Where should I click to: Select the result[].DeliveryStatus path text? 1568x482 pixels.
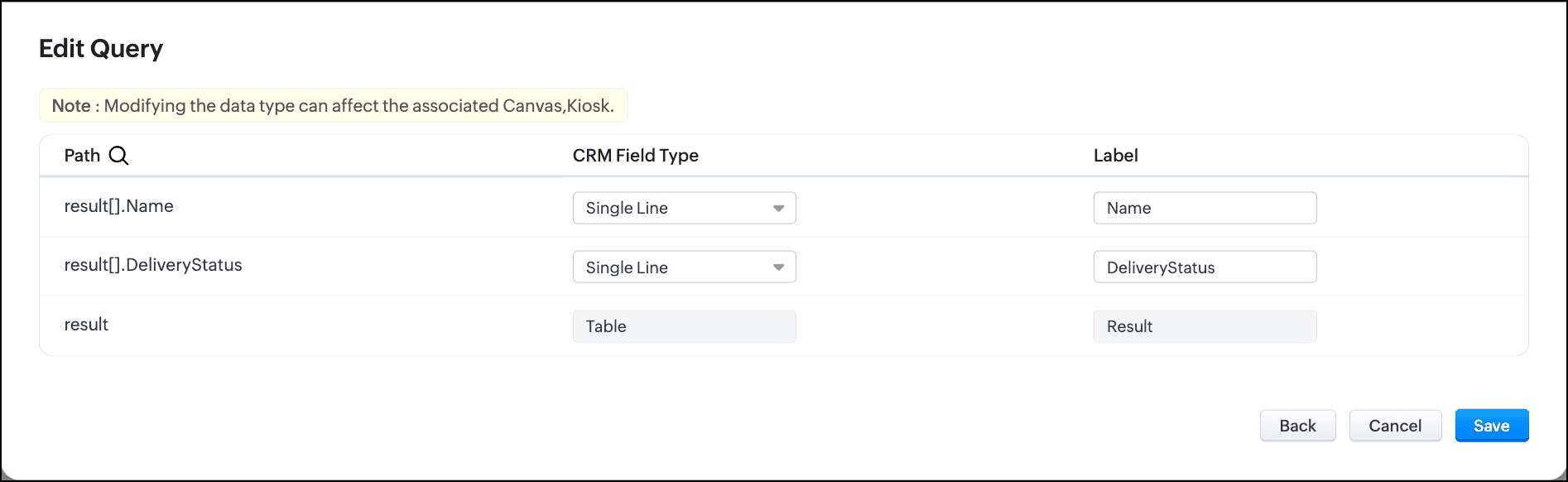click(x=153, y=265)
